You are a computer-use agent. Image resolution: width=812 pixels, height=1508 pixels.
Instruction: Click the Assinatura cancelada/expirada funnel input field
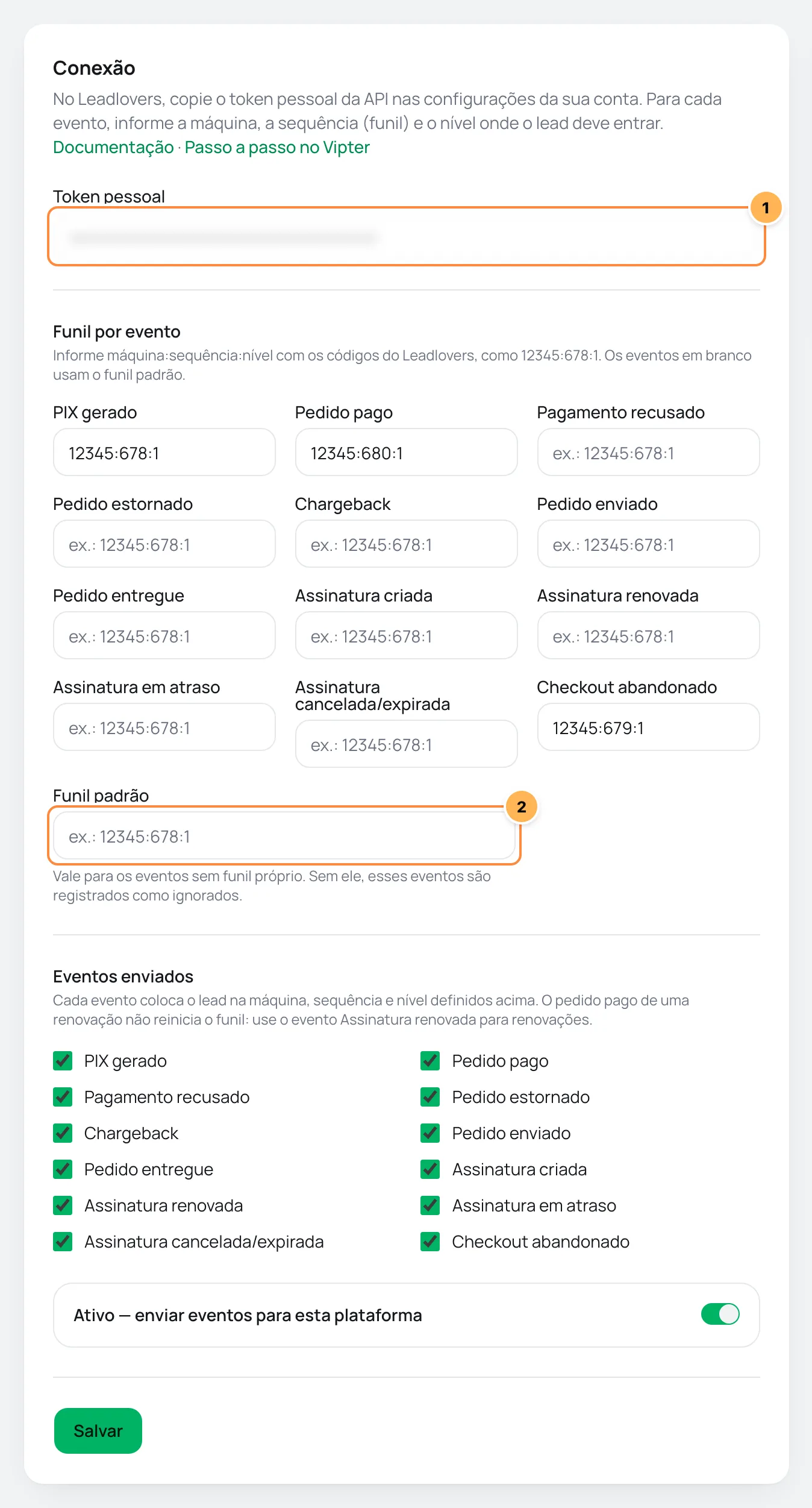click(x=407, y=744)
